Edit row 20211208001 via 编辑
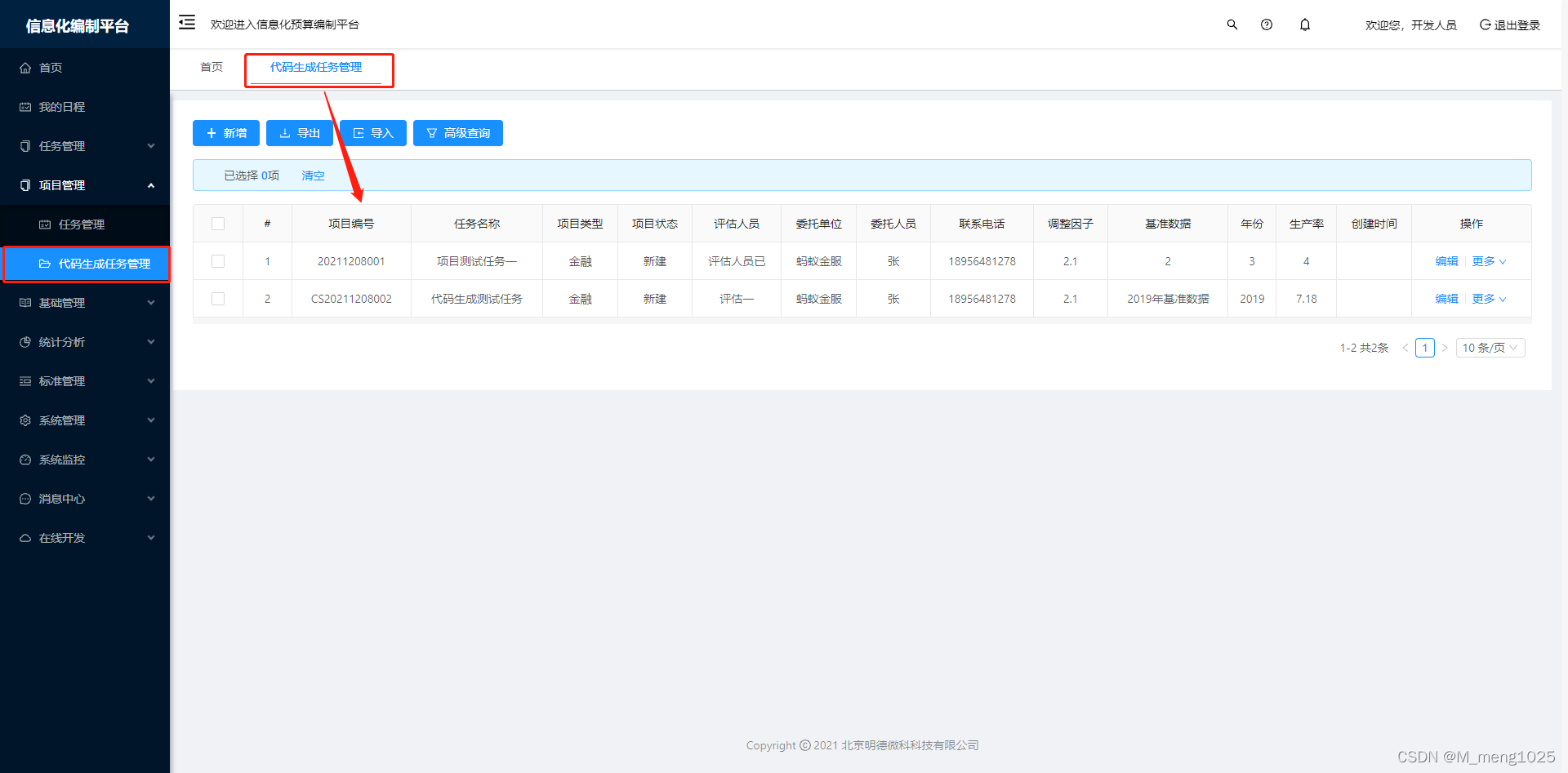Viewport: 1568px width, 773px height. (x=1446, y=261)
